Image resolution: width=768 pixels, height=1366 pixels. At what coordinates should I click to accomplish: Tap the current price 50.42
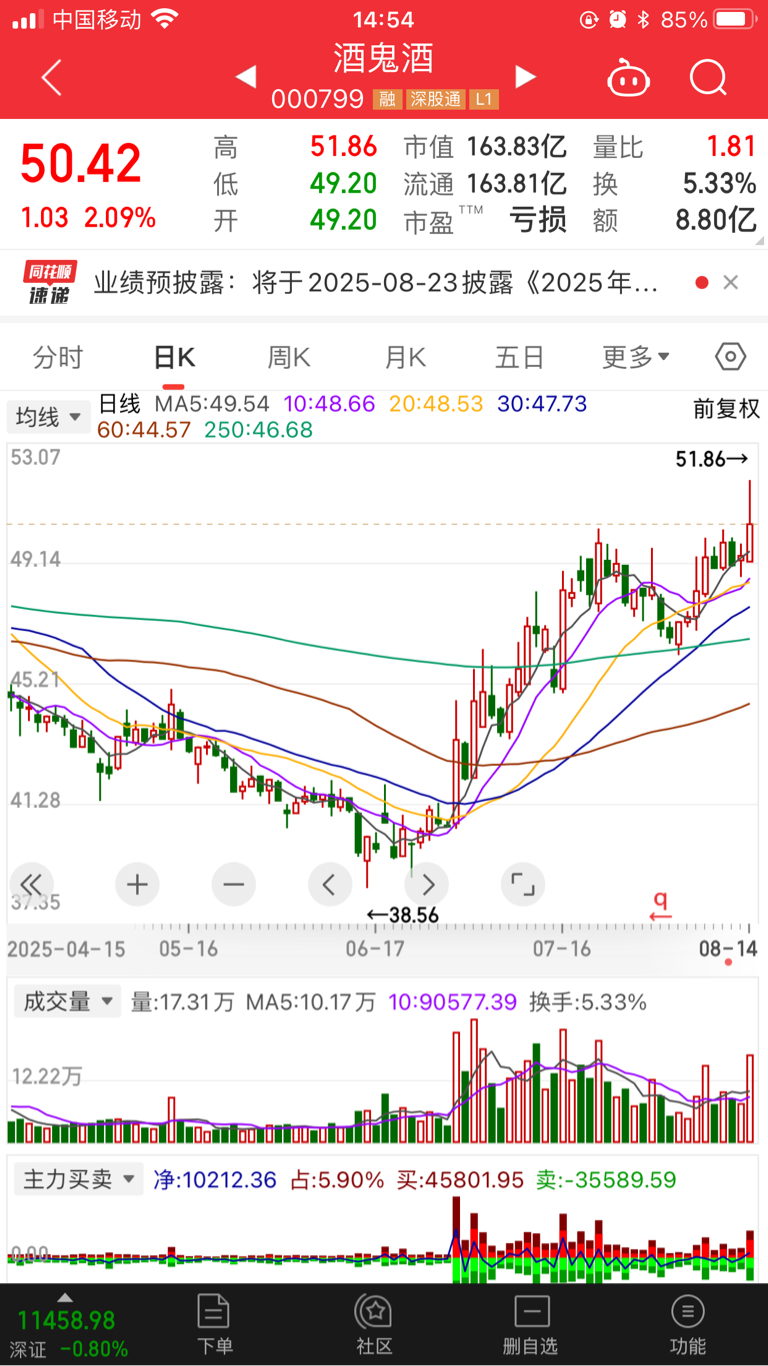pyautogui.click(x=81, y=164)
